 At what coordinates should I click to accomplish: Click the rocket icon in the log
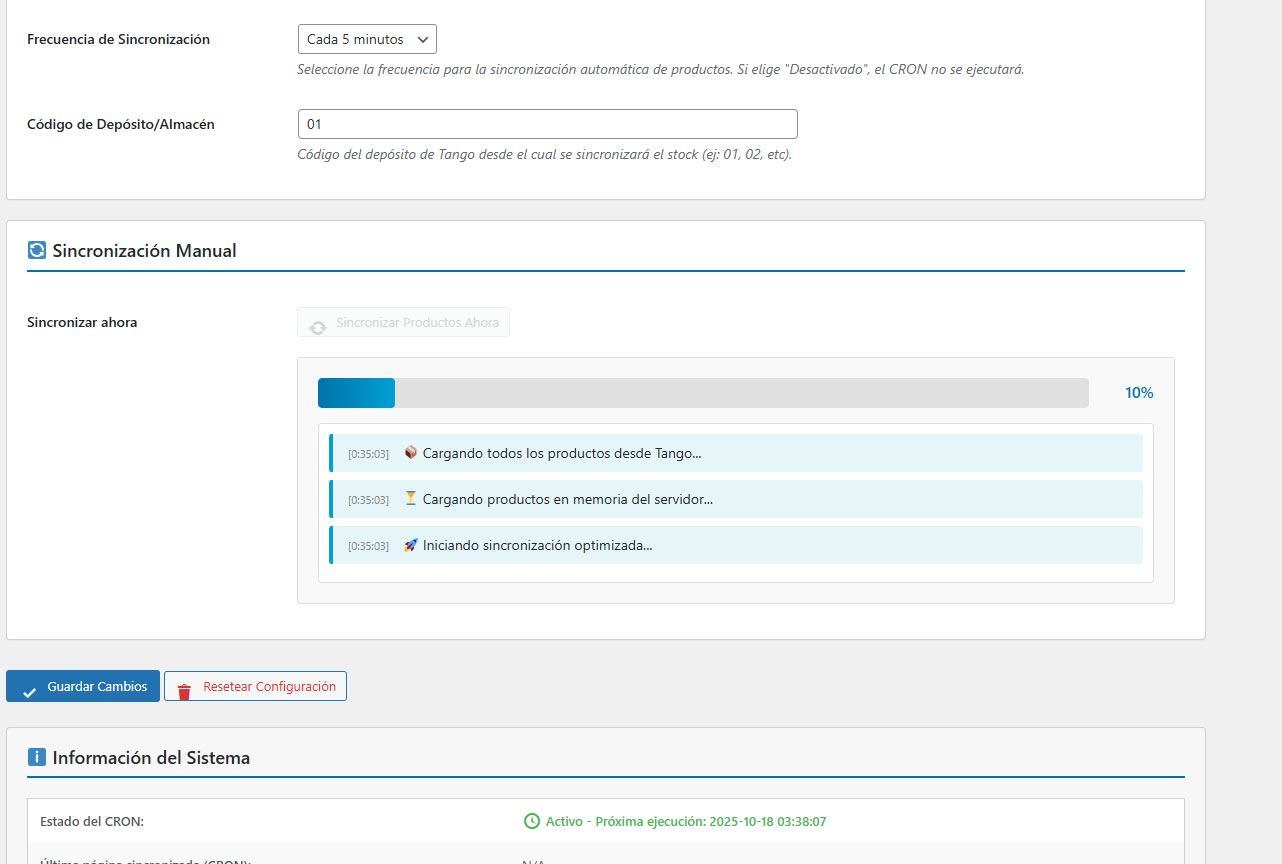(x=410, y=545)
